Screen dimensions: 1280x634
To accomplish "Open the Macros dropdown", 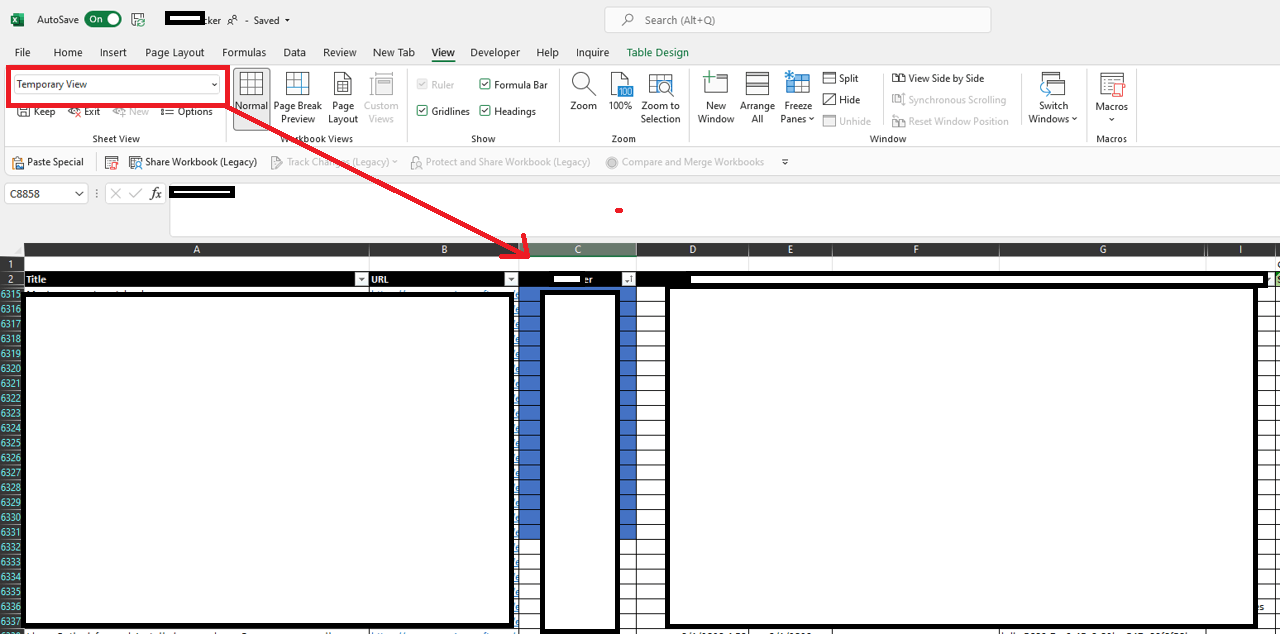I will 1112,98.
